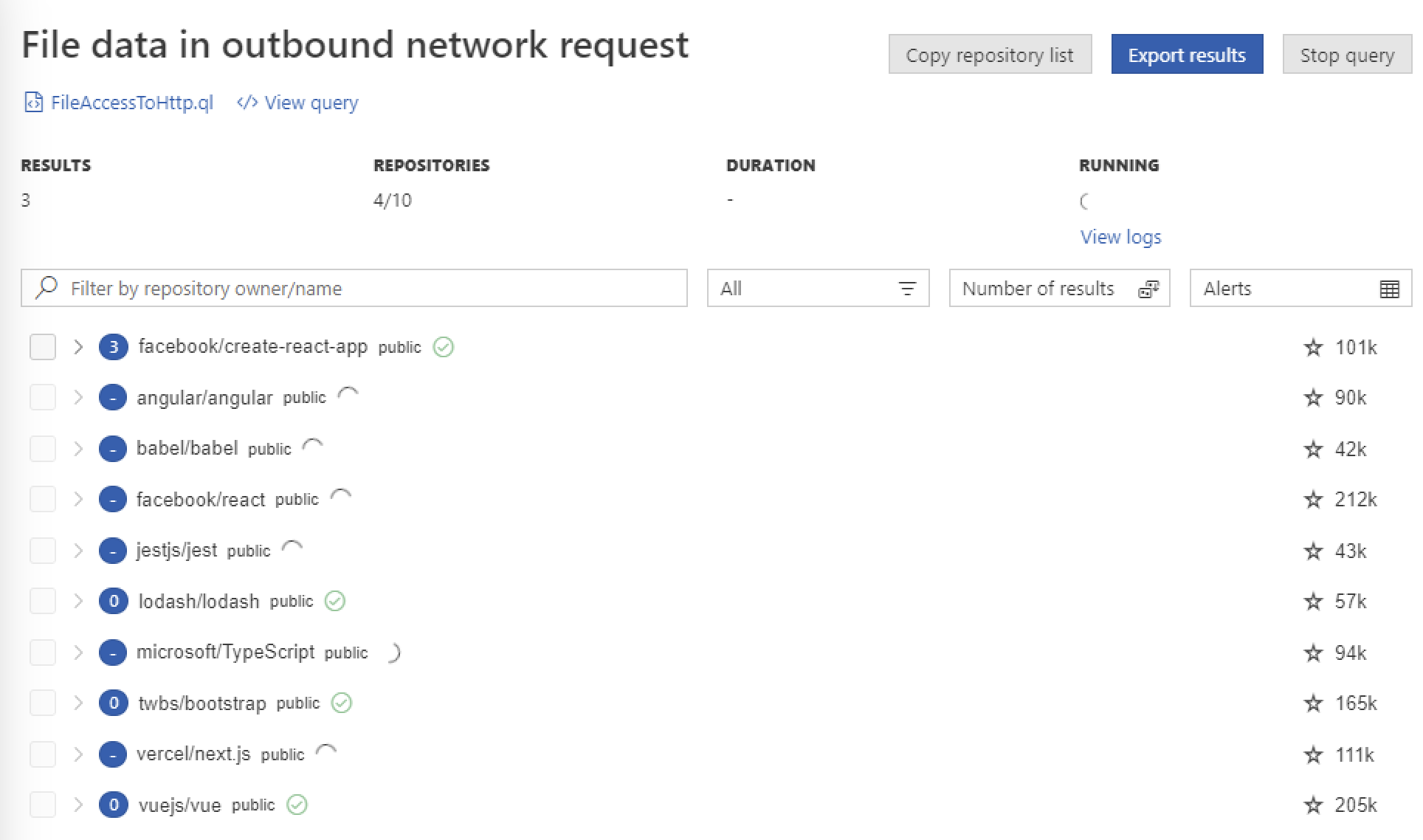
Task: Expand the facebook/create-react-app results row
Action: point(80,347)
